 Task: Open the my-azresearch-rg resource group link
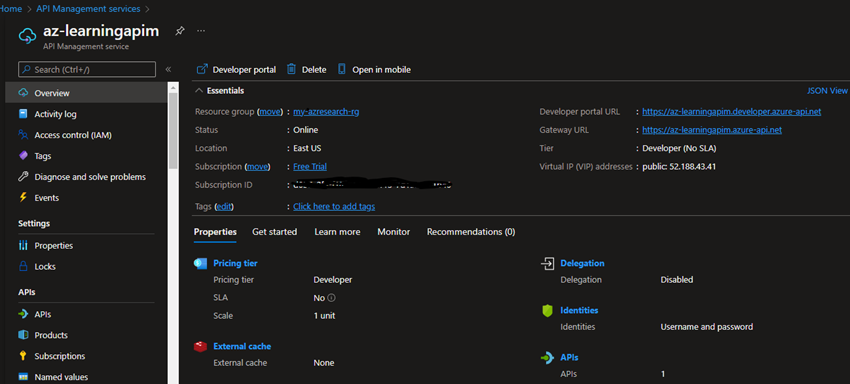pos(326,112)
